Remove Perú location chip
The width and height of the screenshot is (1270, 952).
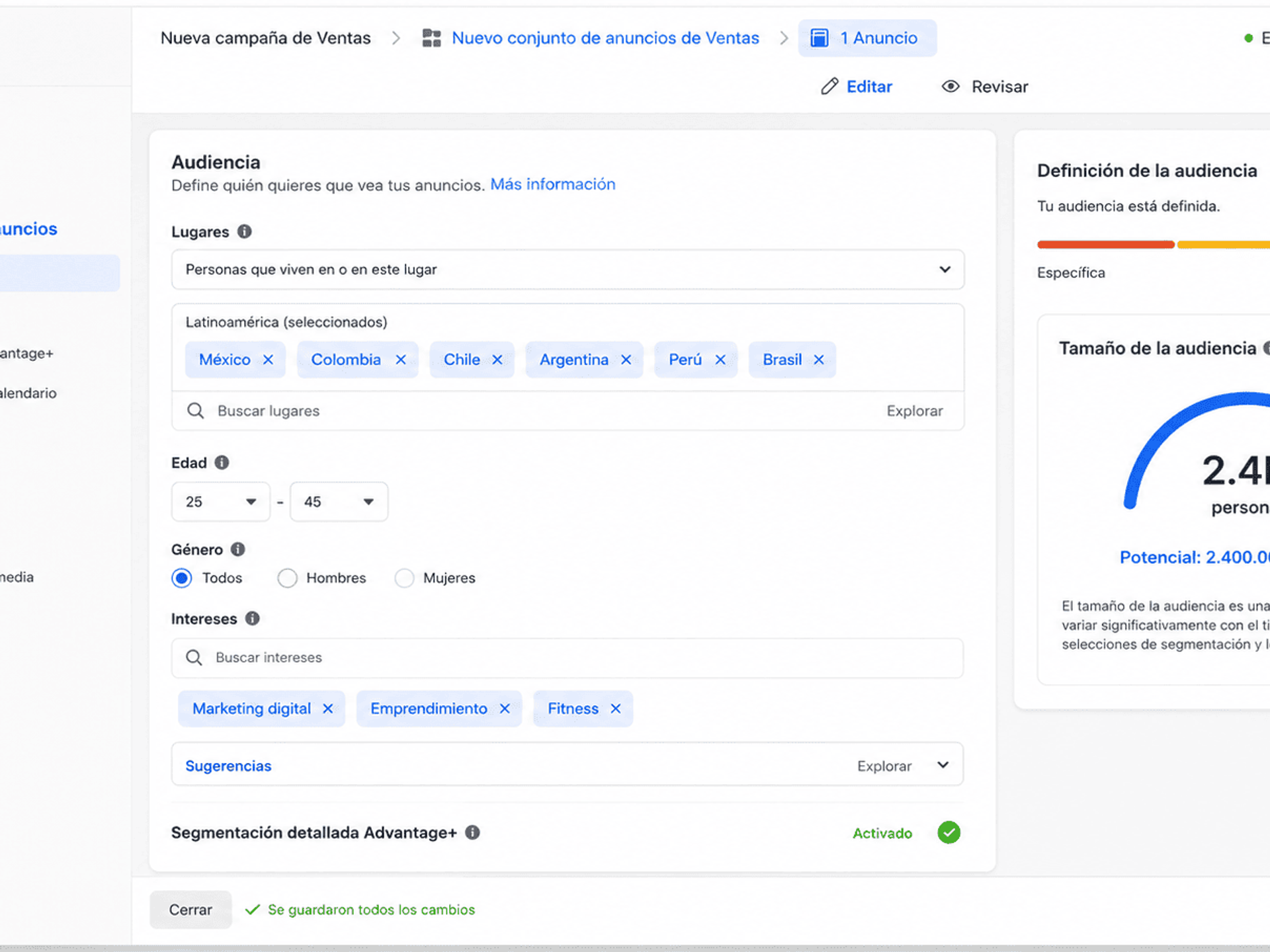[720, 360]
